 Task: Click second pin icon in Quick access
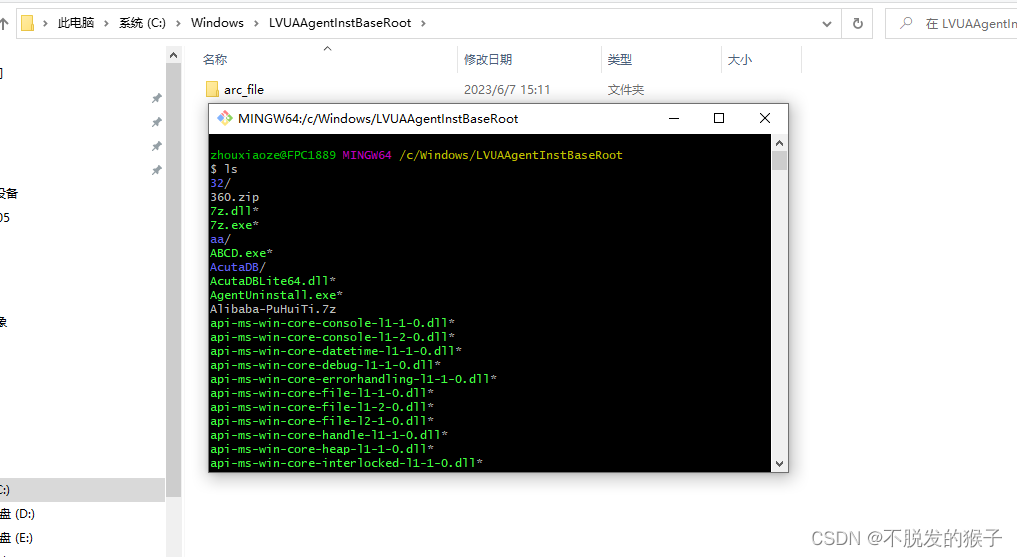click(x=156, y=122)
